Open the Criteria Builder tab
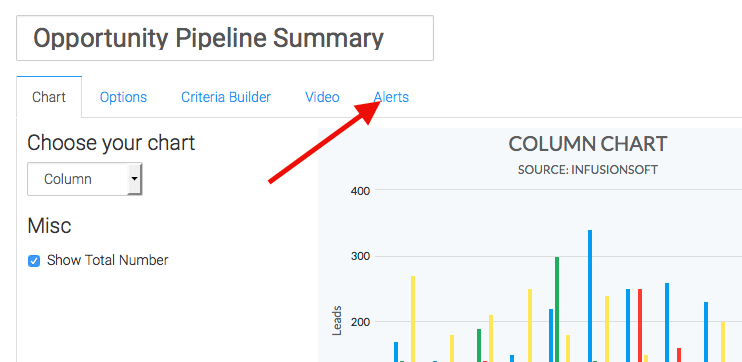The height and width of the screenshot is (362, 742). [226, 97]
